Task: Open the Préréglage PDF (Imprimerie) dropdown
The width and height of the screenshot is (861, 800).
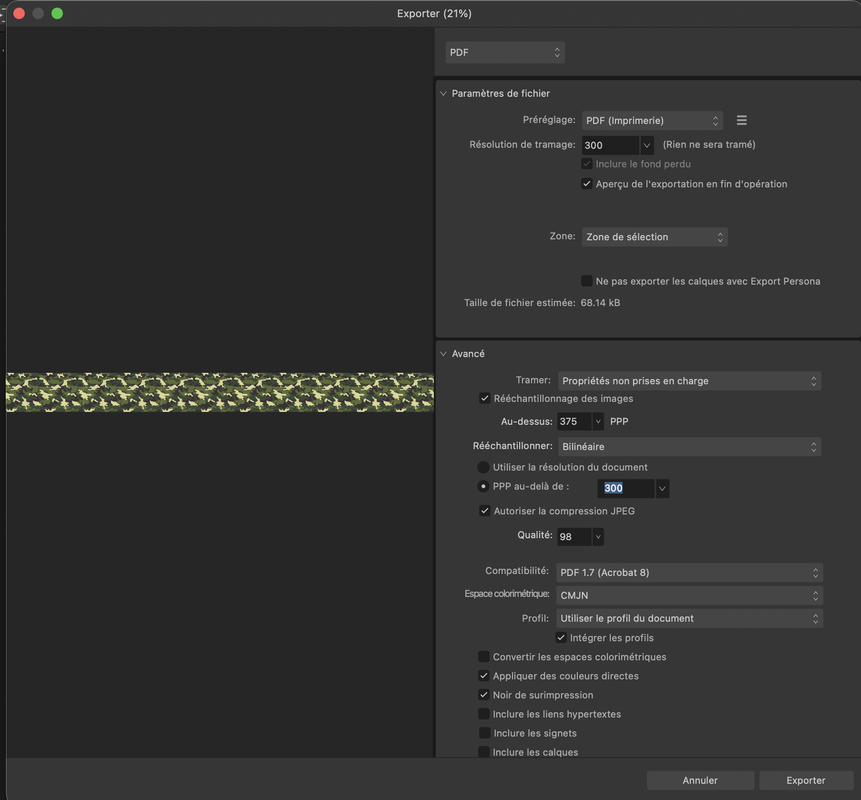Action: [x=652, y=120]
